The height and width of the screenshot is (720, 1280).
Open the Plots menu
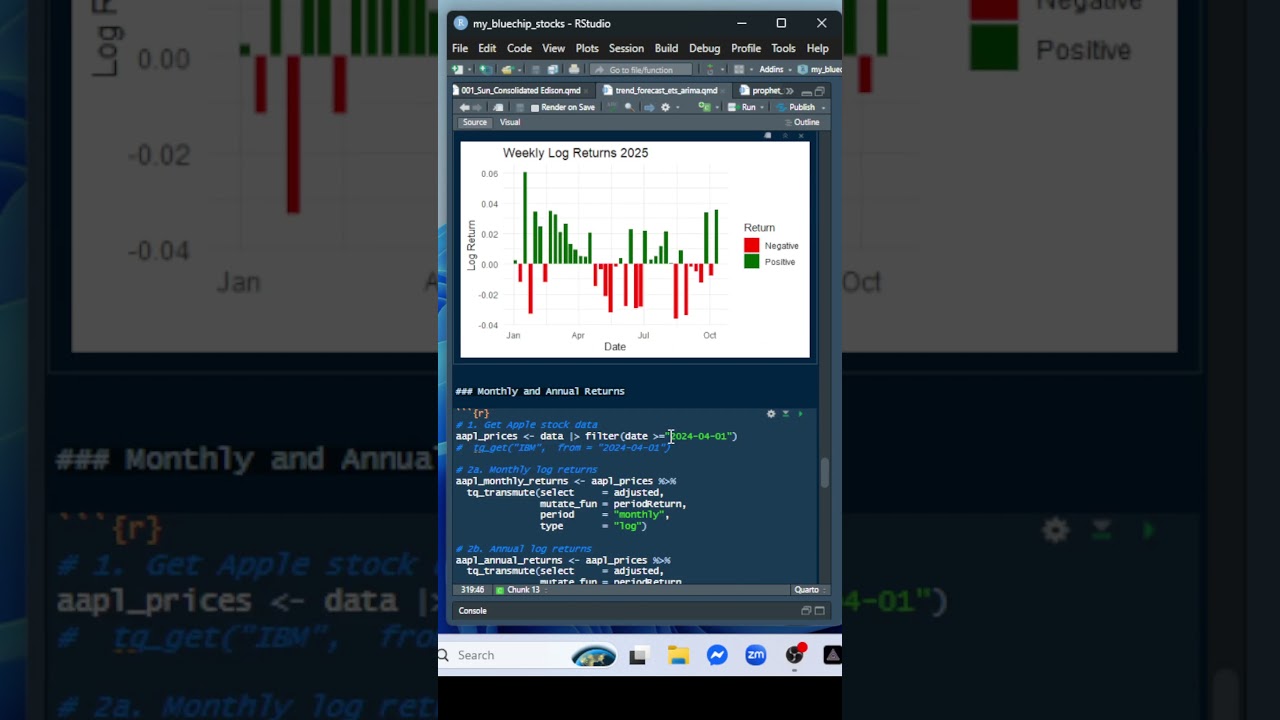pos(587,48)
